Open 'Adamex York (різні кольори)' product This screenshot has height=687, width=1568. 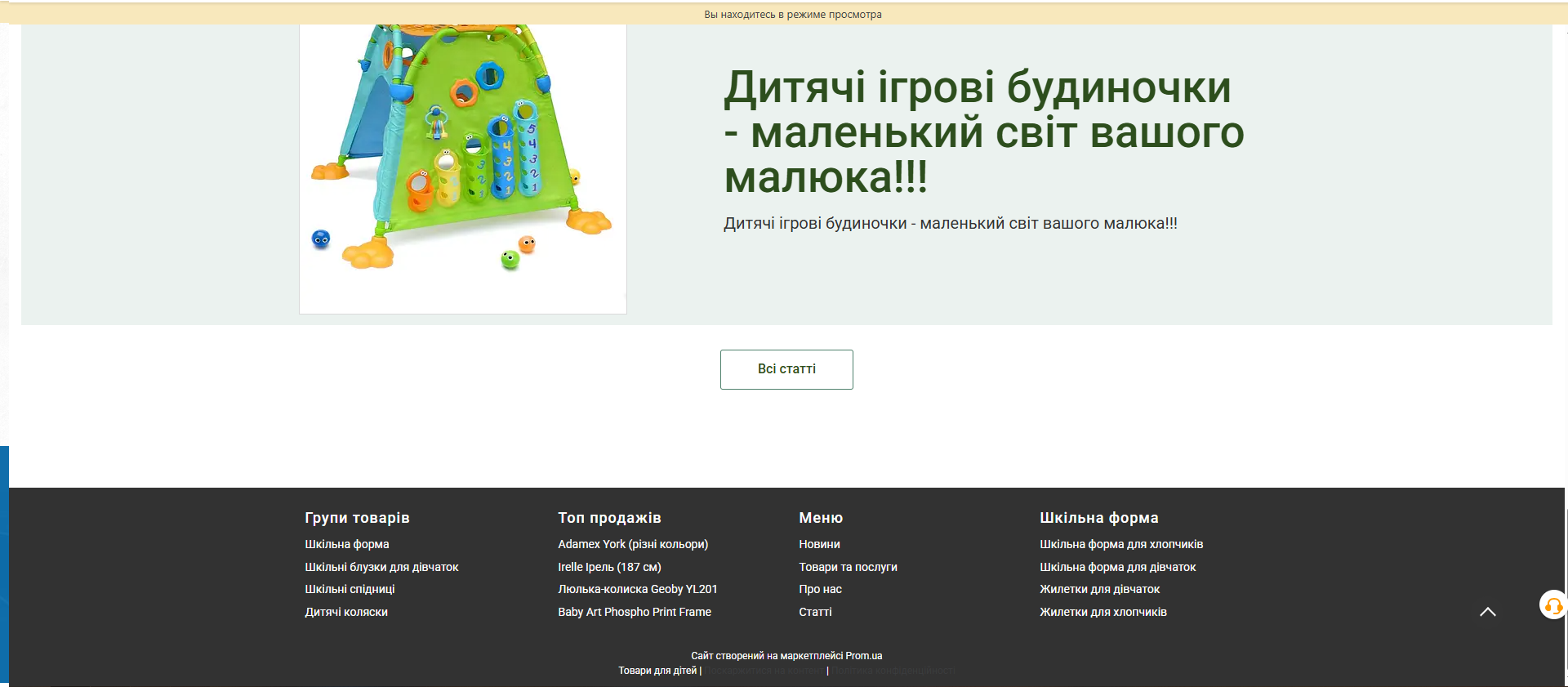pos(632,544)
